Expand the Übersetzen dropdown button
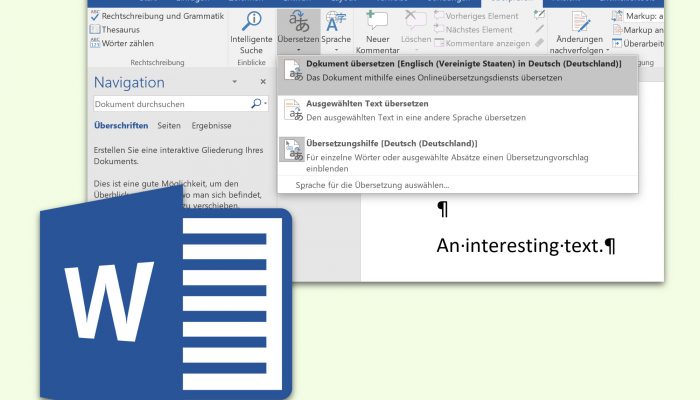700x400 pixels. click(x=298, y=32)
